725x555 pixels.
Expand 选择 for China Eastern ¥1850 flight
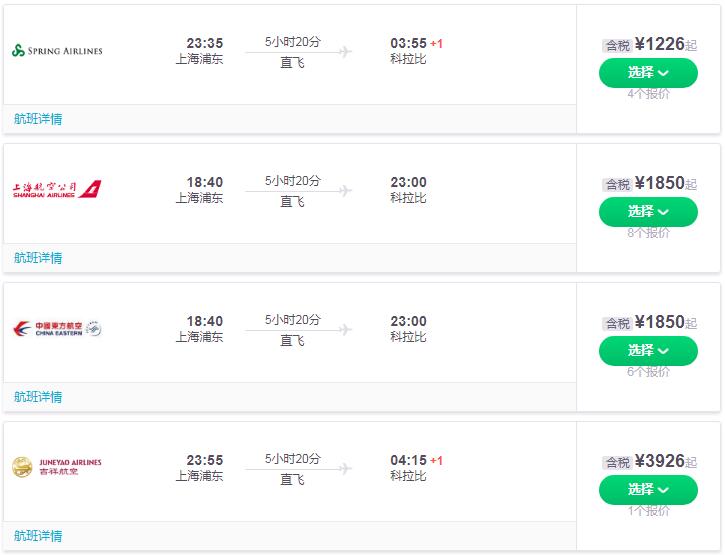(x=648, y=351)
